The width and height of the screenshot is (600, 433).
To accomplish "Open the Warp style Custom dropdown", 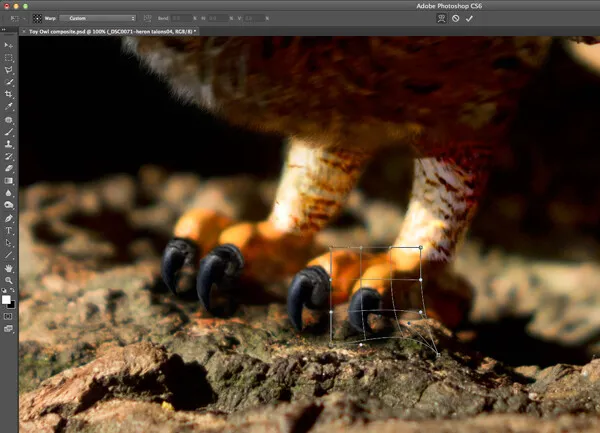I will click(96, 18).
